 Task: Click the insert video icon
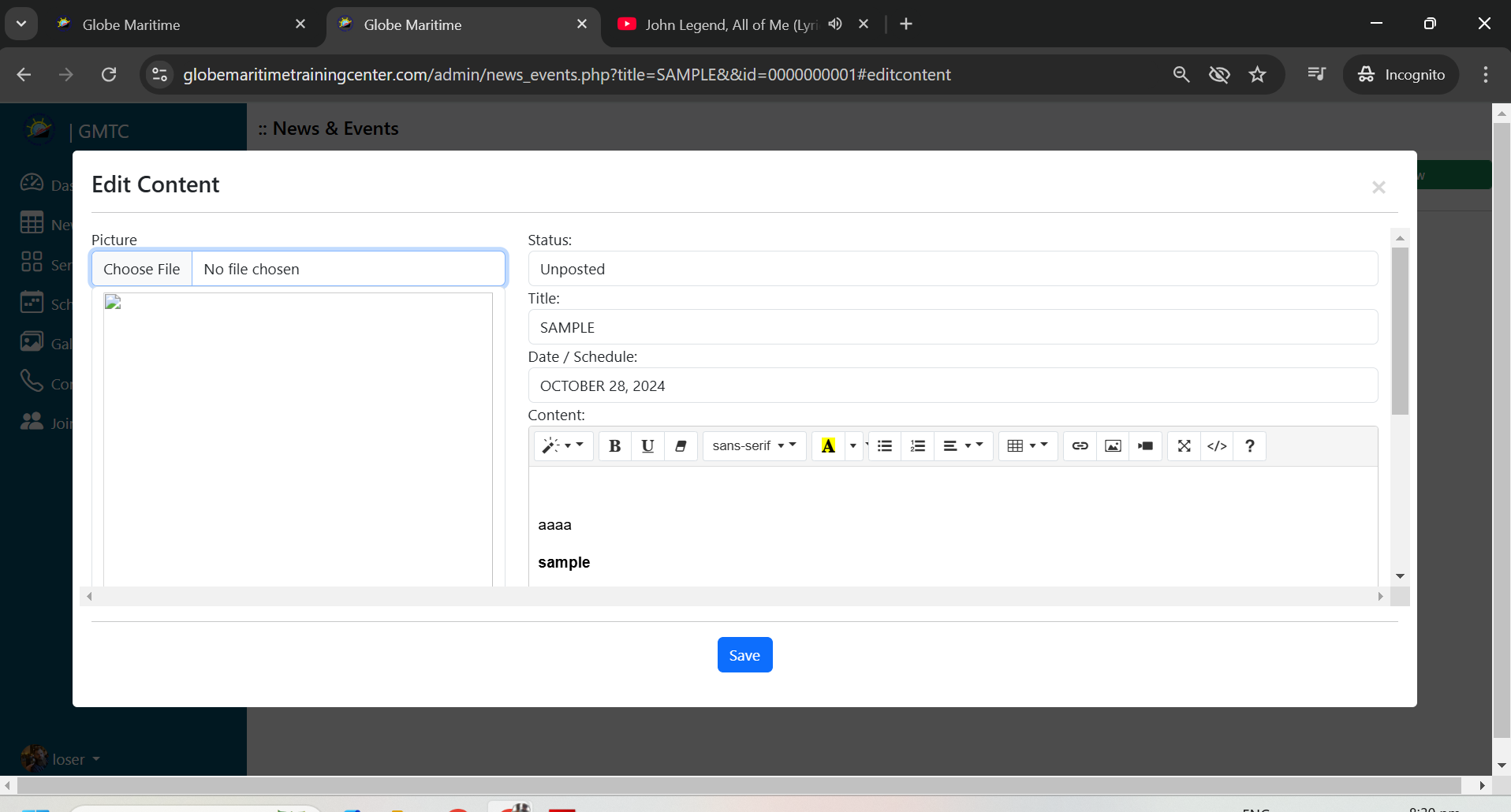click(1145, 446)
